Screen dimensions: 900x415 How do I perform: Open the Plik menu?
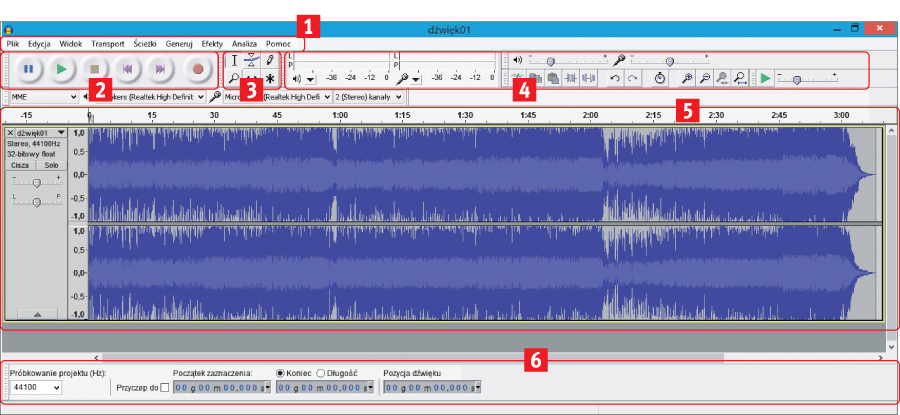[x=13, y=44]
